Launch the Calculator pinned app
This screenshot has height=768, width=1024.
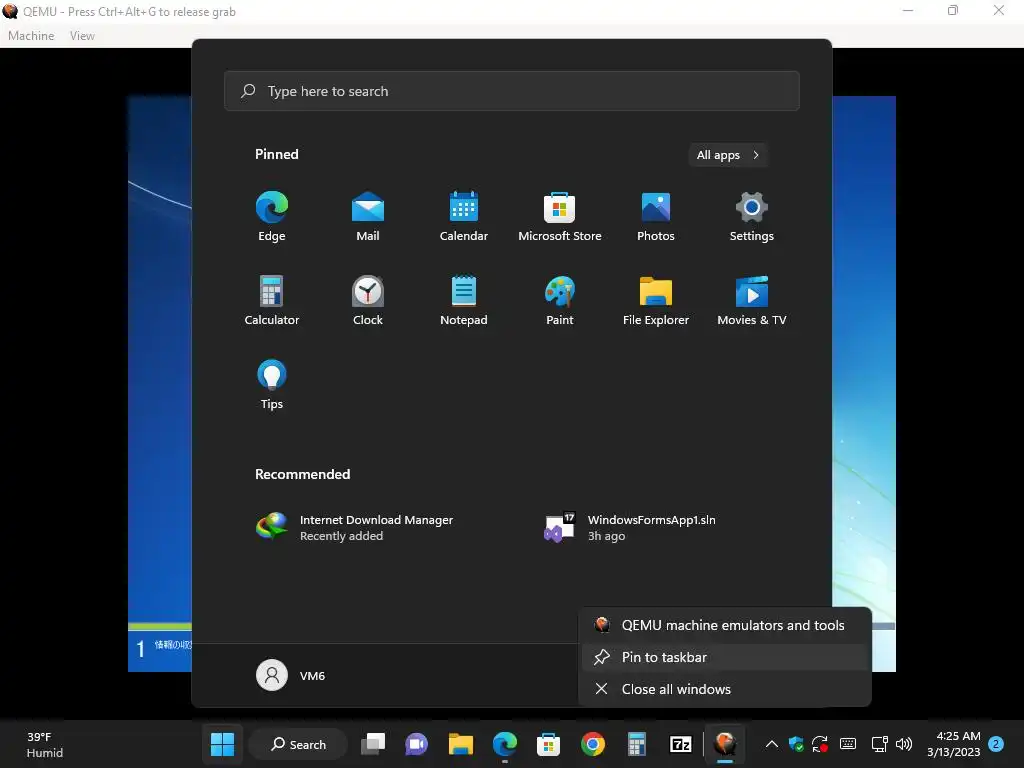[x=272, y=300]
